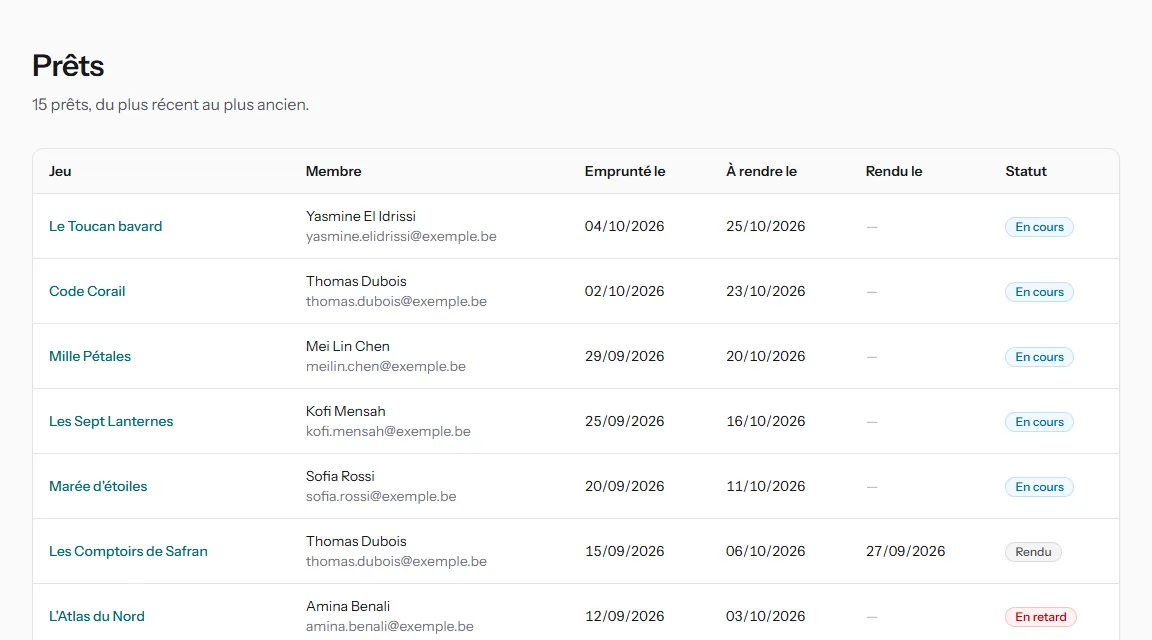Click yasmine.elidrissi@exemple.be email
1152x640 pixels.
tap(401, 237)
